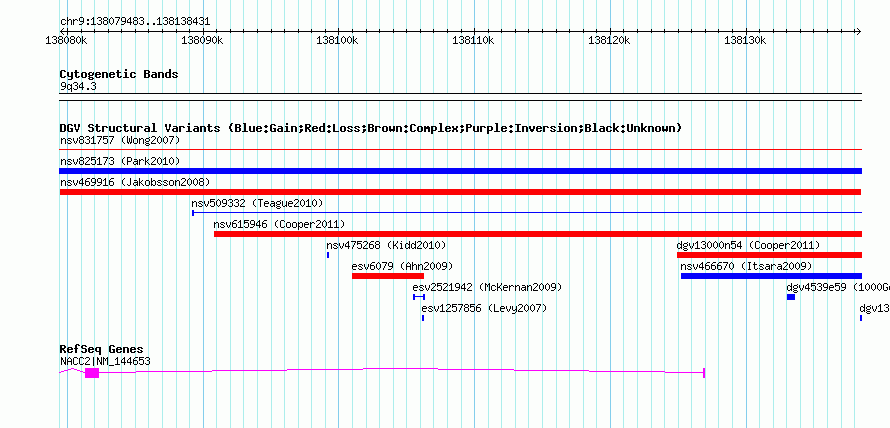This screenshot has width=890, height=428.
Task: Open the NACC2|NM_144653 gene label
Action: tap(105, 361)
